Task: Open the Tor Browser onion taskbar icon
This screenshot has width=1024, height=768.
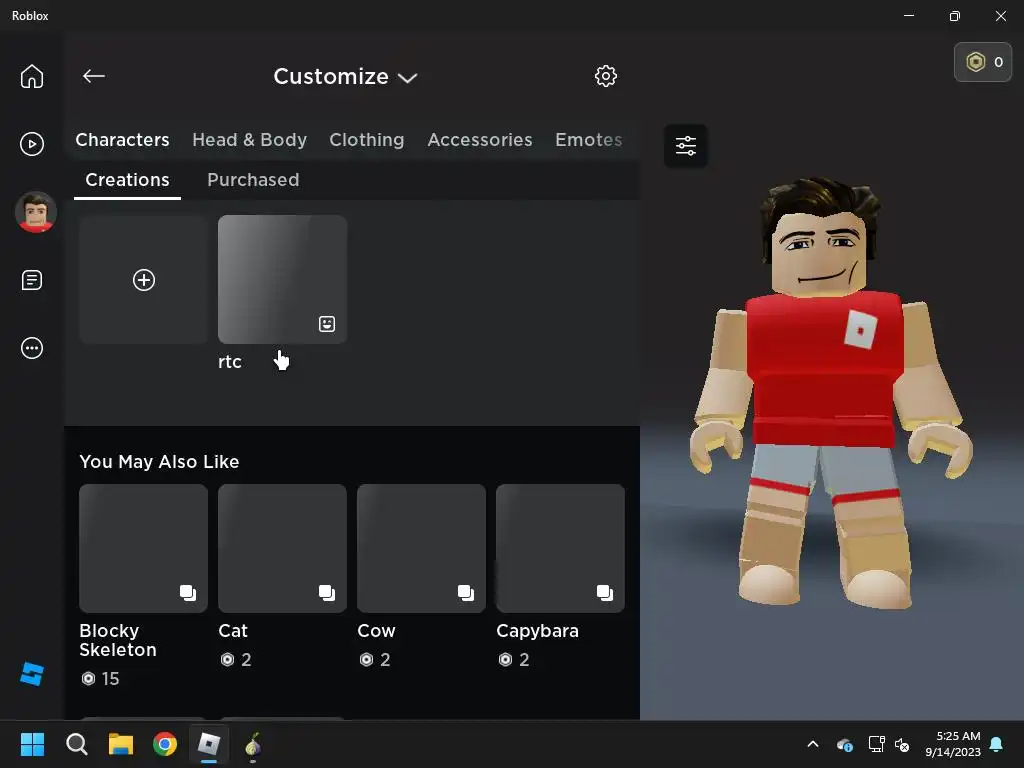Action: 253,745
